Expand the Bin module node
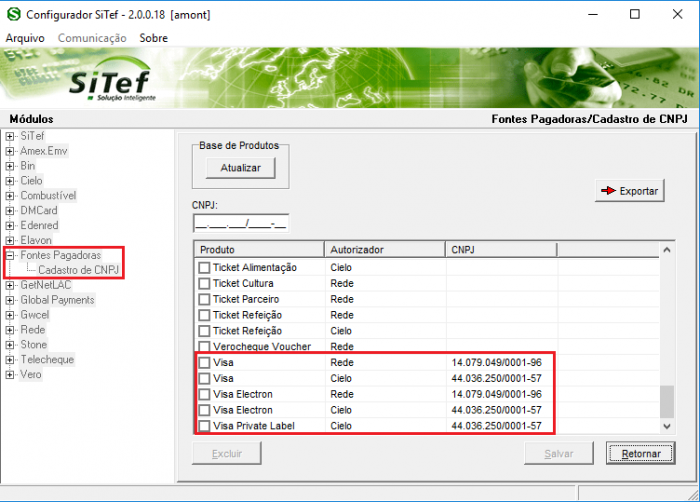The image size is (700, 502). coord(9,166)
